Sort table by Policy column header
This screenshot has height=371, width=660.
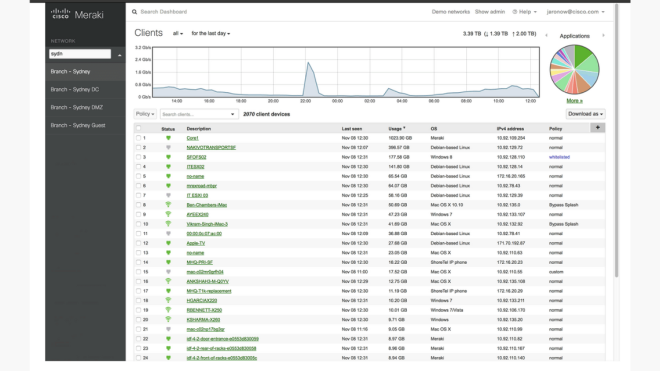[x=555, y=128]
